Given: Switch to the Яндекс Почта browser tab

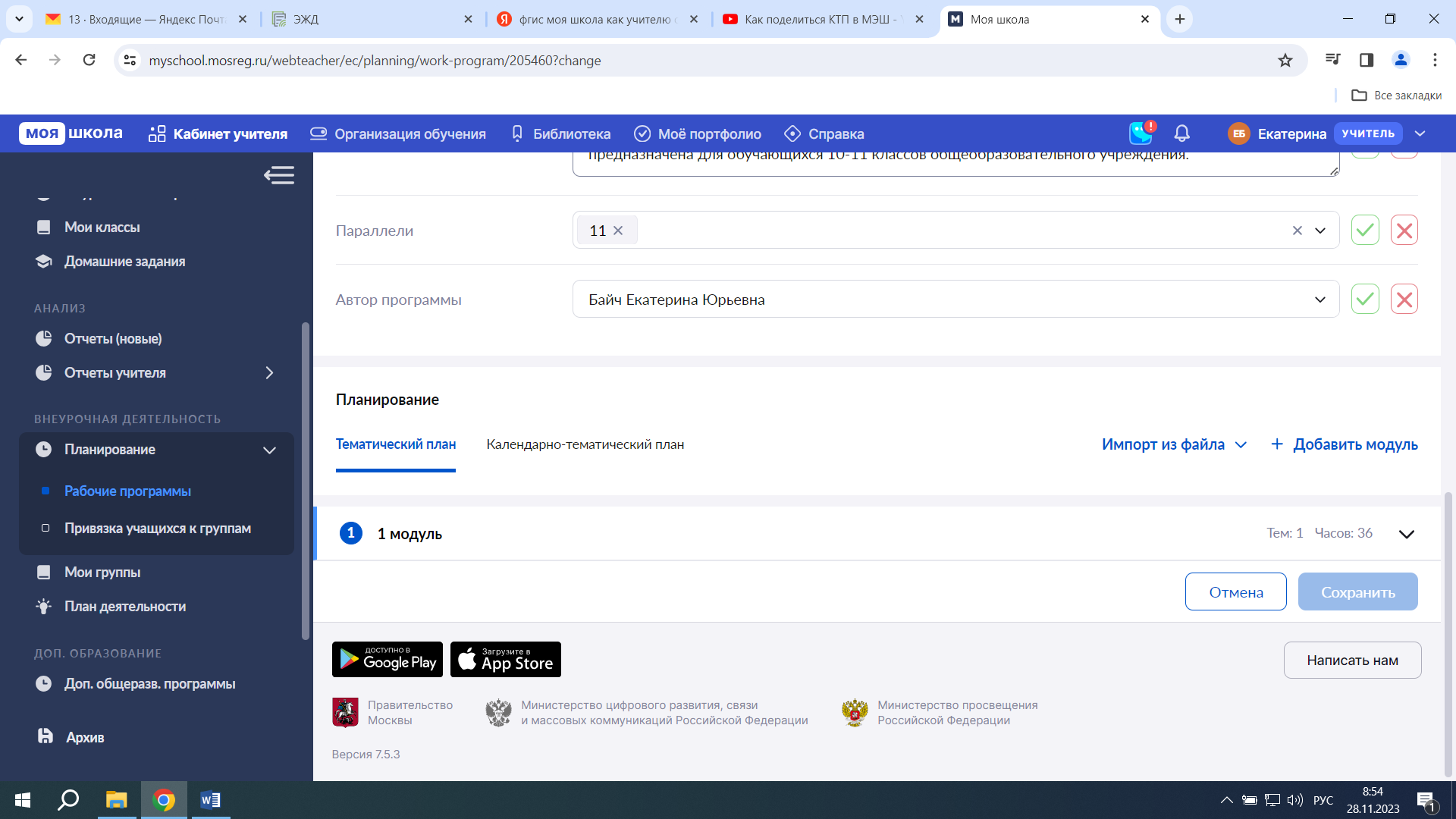Looking at the screenshot, I should tap(146, 19).
